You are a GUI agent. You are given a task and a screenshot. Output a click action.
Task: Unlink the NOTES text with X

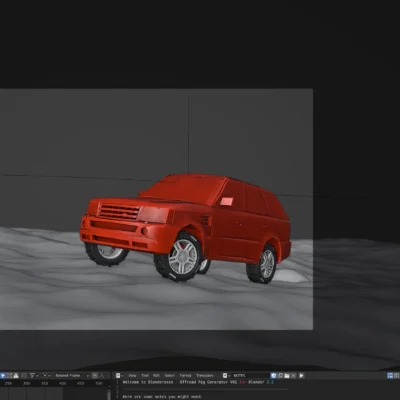pyautogui.click(x=294, y=375)
